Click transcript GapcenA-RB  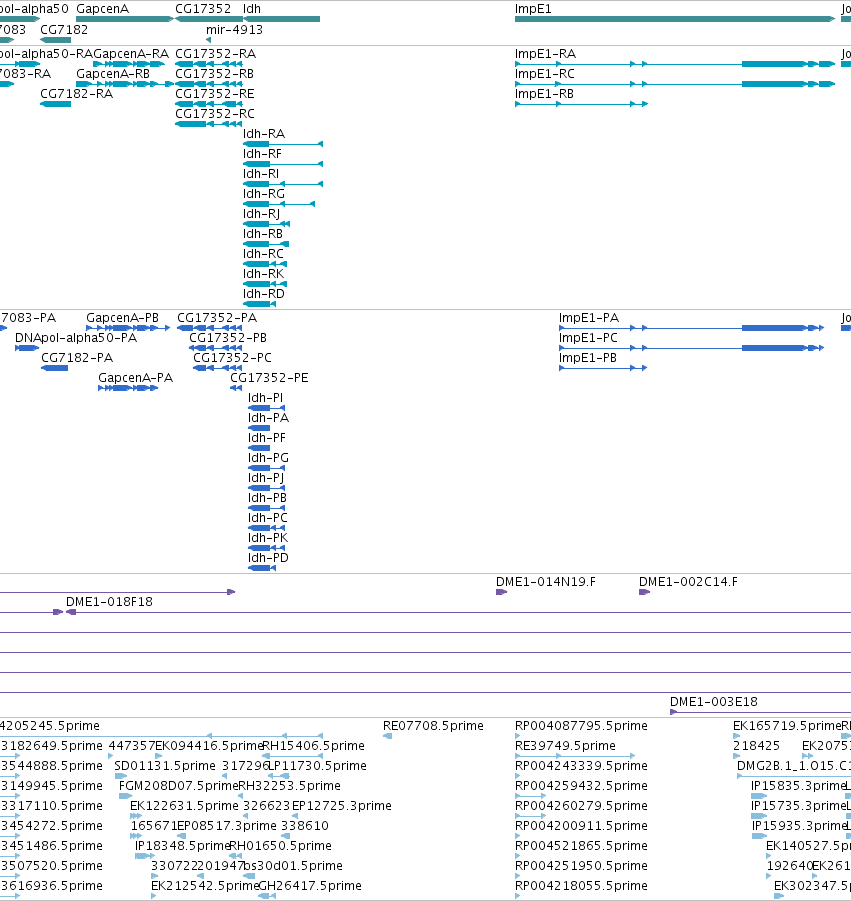(113, 74)
